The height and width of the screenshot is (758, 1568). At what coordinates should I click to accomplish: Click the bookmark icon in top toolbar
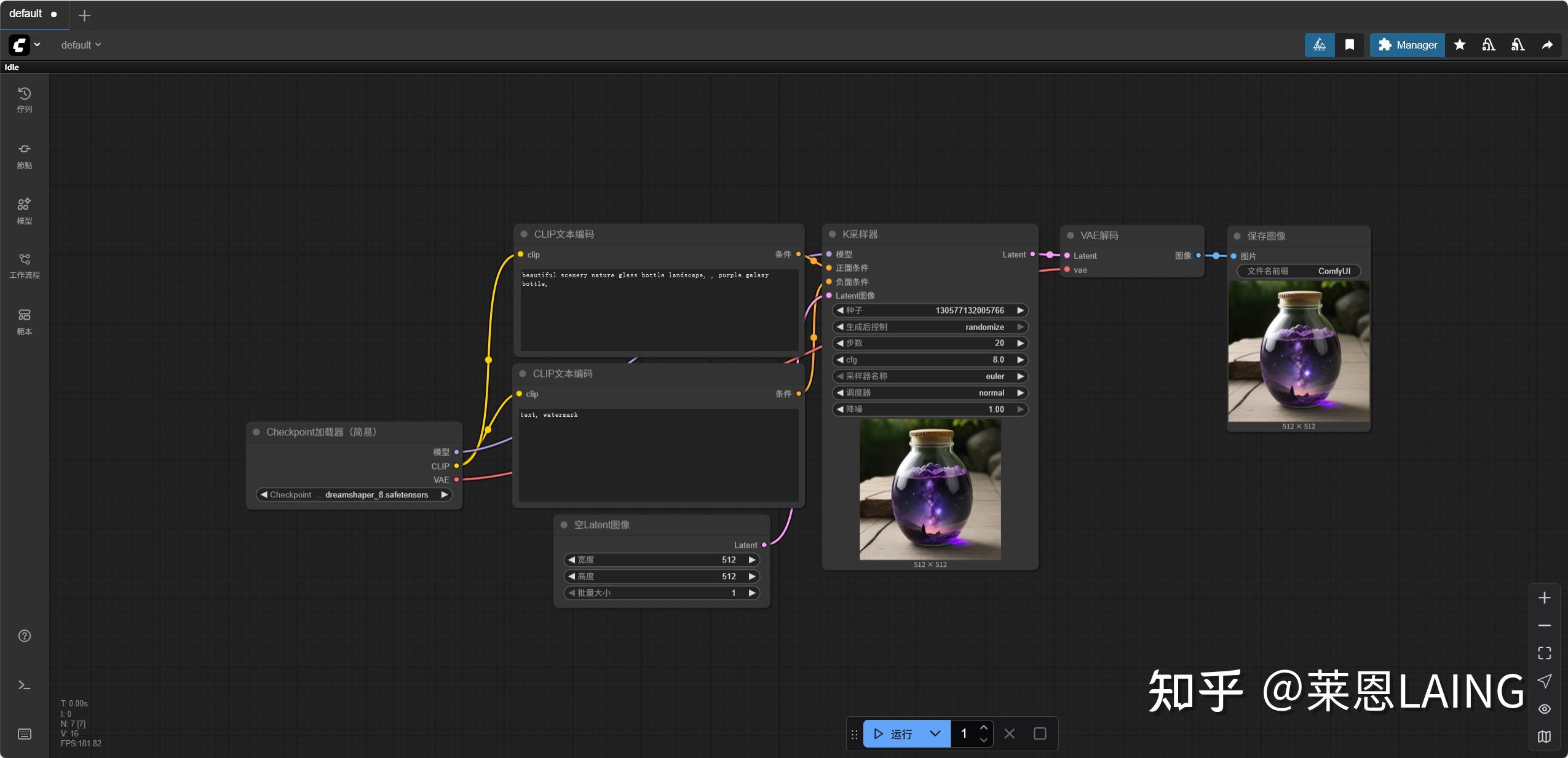[x=1350, y=45]
